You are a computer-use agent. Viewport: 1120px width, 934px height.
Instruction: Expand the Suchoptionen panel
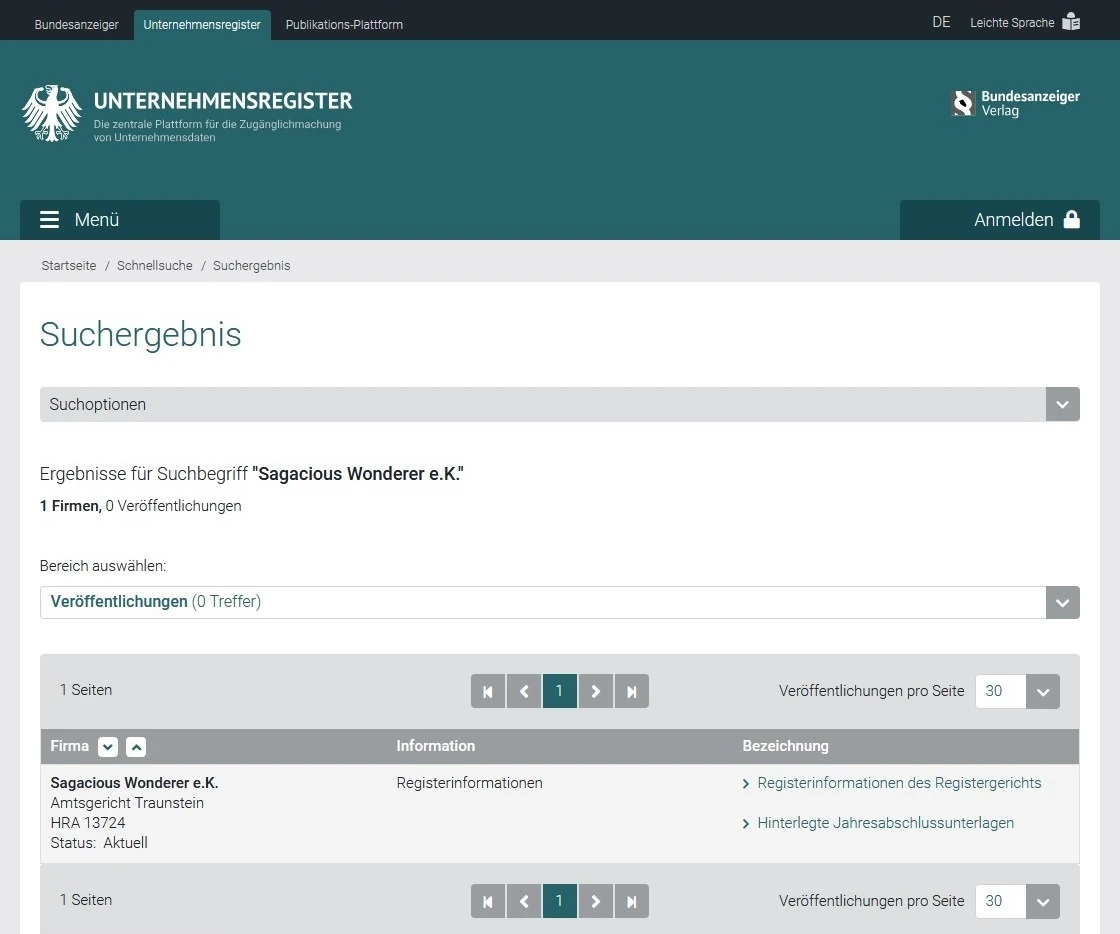pyautogui.click(x=1062, y=405)
